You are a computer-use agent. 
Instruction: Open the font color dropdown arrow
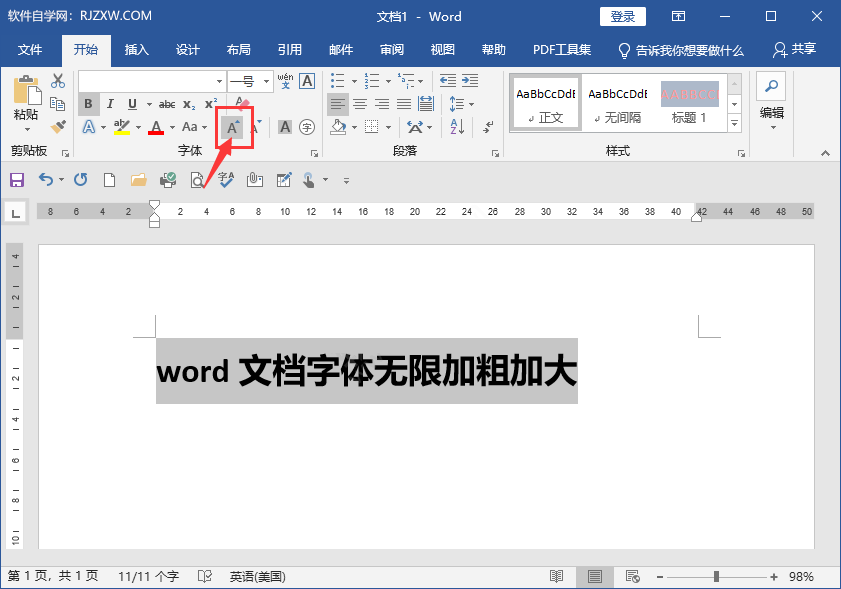(x=173, y=126)
